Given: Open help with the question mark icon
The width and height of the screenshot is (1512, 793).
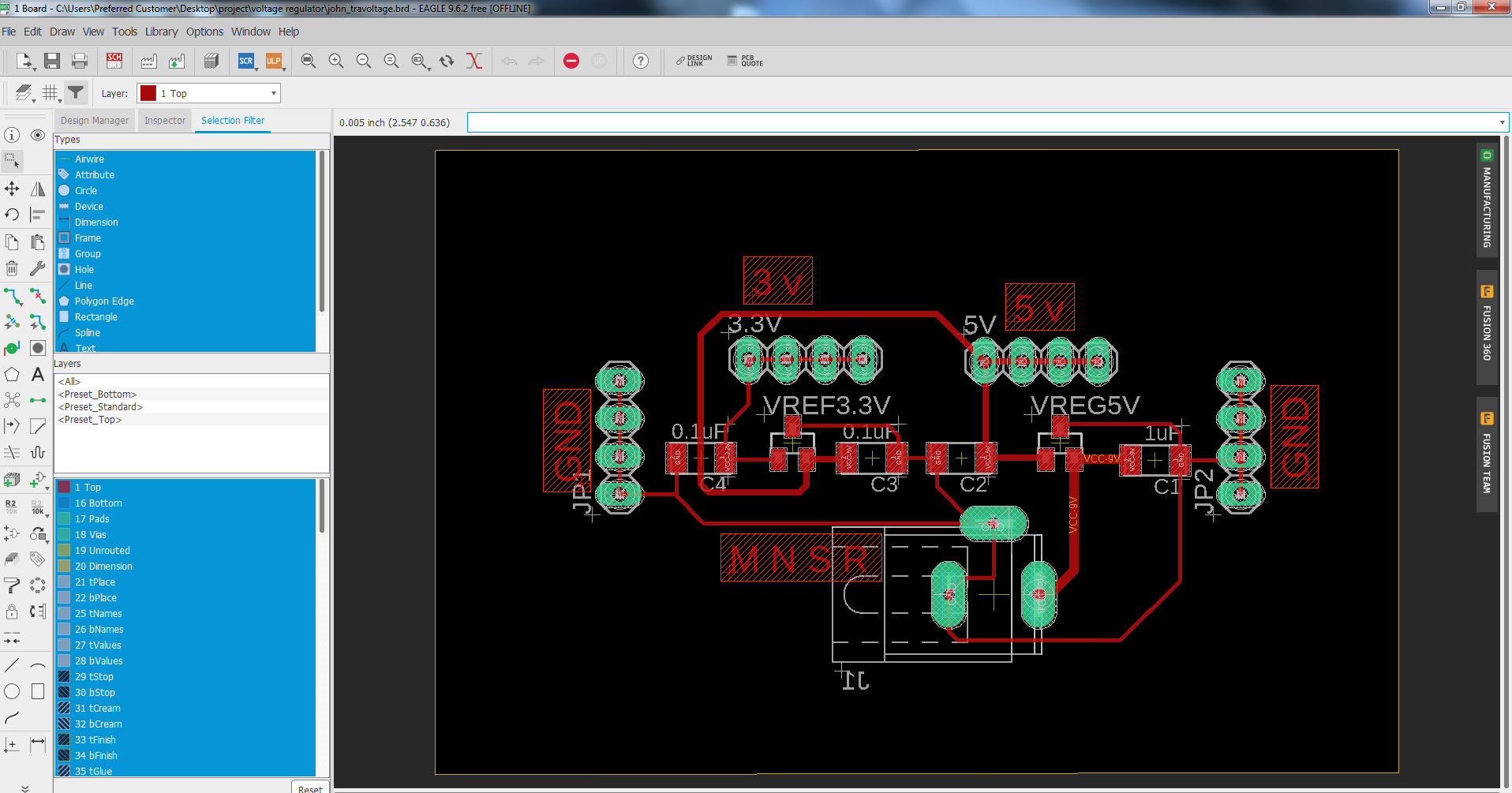Looking at the screenshot, I should (x=641, y=61).
